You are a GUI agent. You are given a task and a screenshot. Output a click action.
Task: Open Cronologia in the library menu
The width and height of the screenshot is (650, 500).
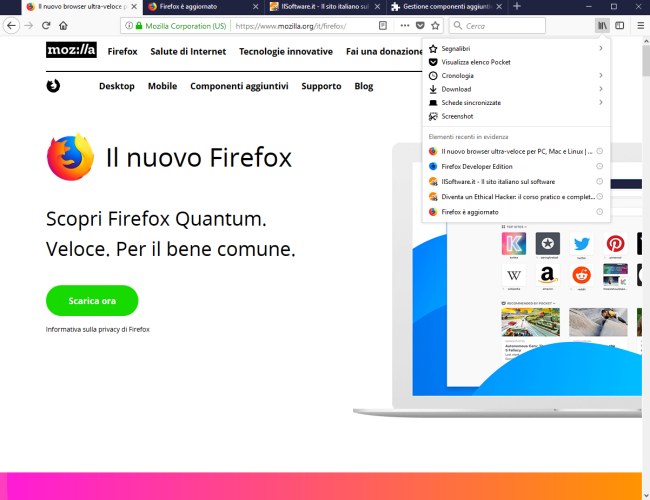pos(516,75)
